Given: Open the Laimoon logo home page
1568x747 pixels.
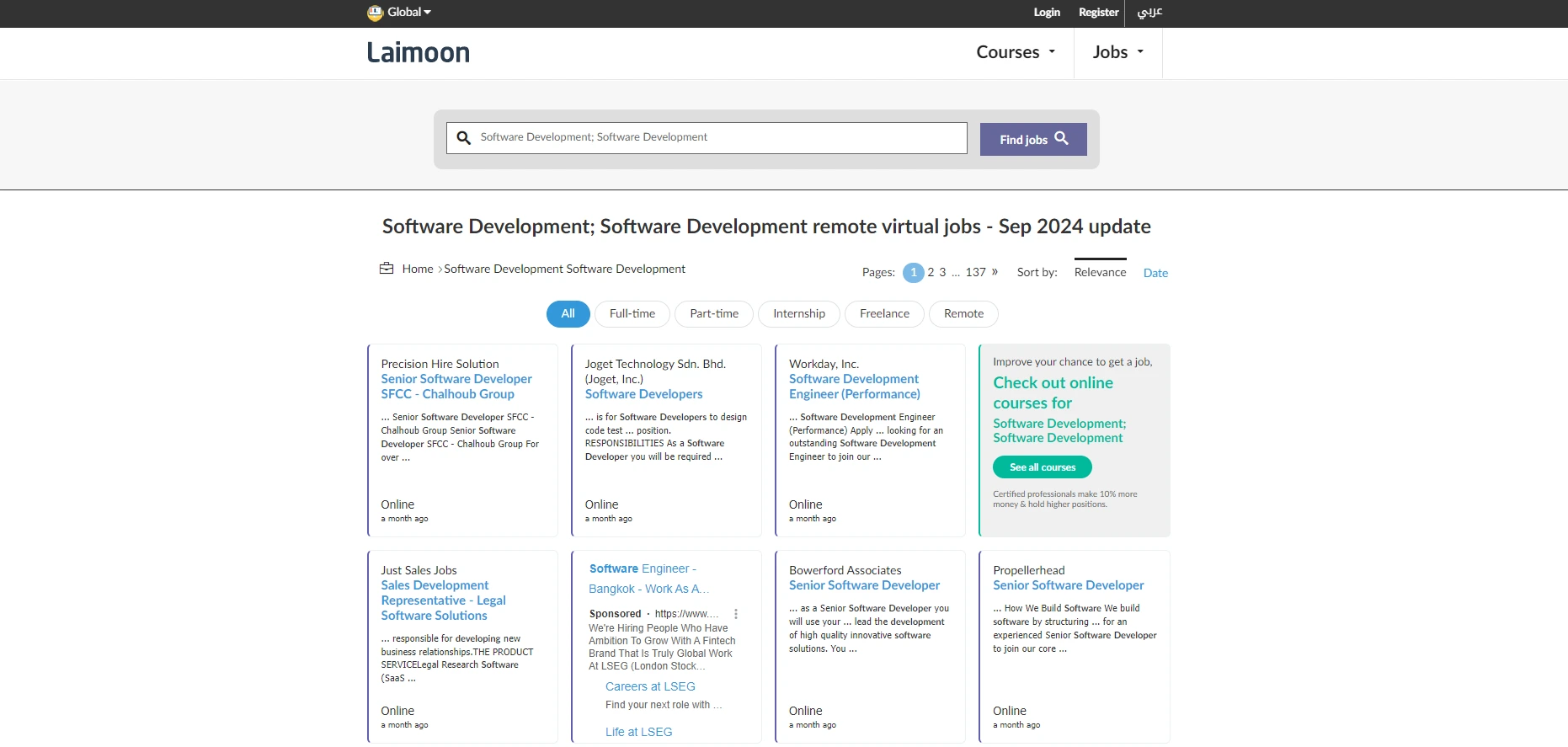Looking at the screenshot, I should tap(419, 52).
